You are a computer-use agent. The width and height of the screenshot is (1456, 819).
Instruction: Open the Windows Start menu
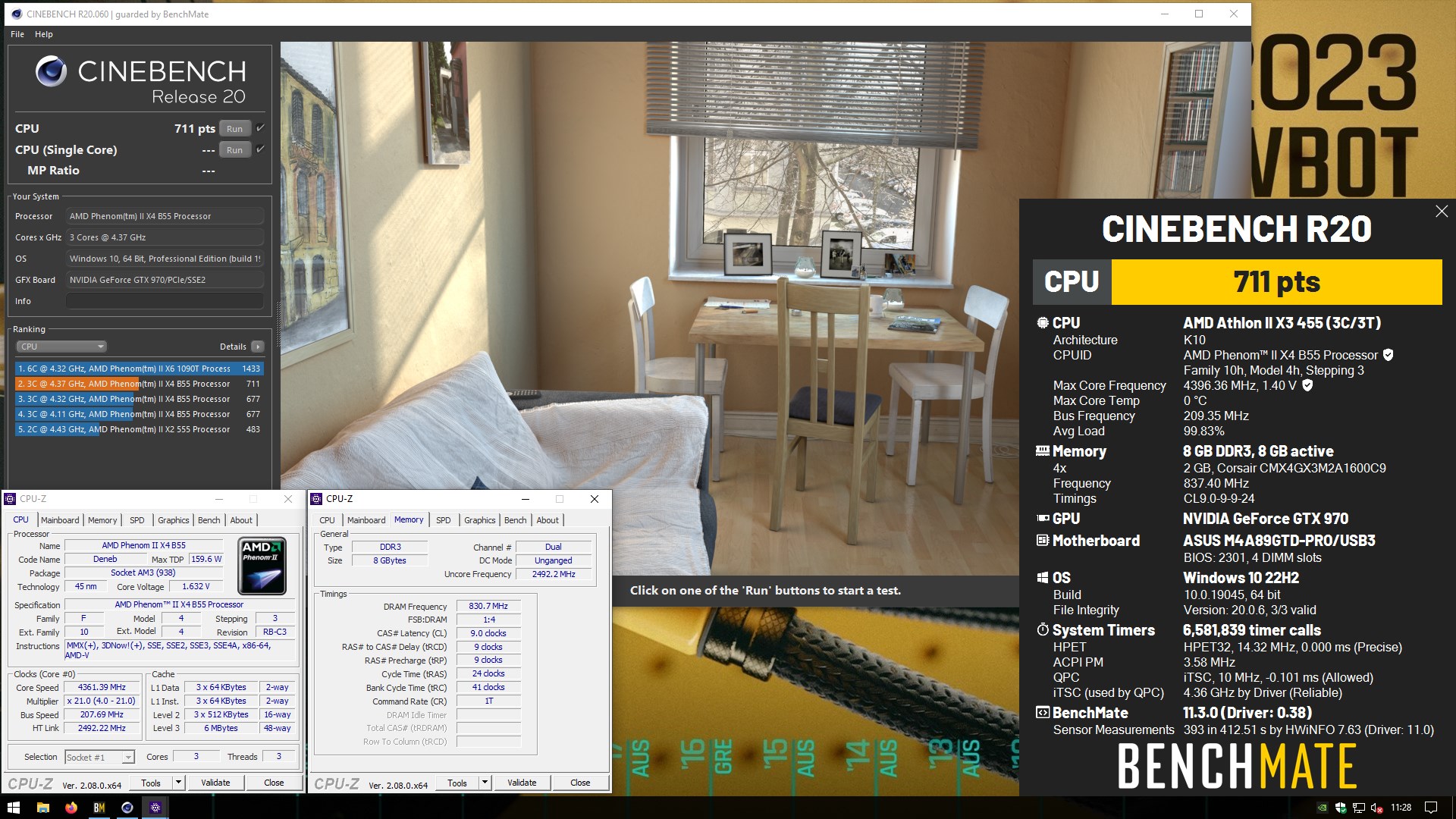(13, 808)
